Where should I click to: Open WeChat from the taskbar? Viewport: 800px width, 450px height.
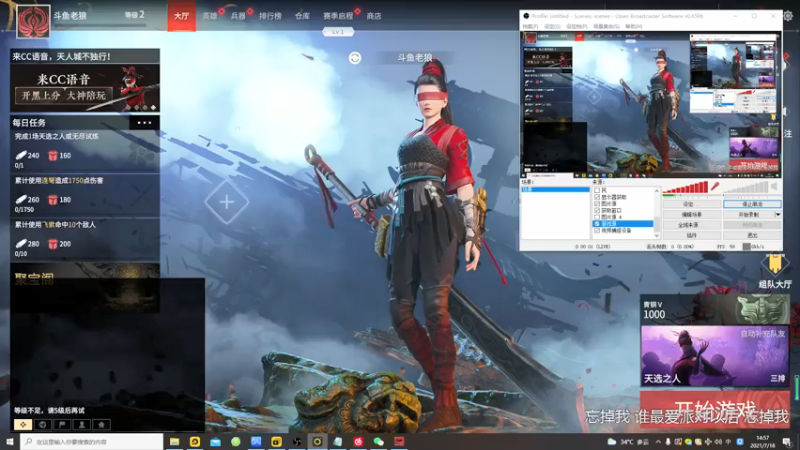(x=379, y=442)
